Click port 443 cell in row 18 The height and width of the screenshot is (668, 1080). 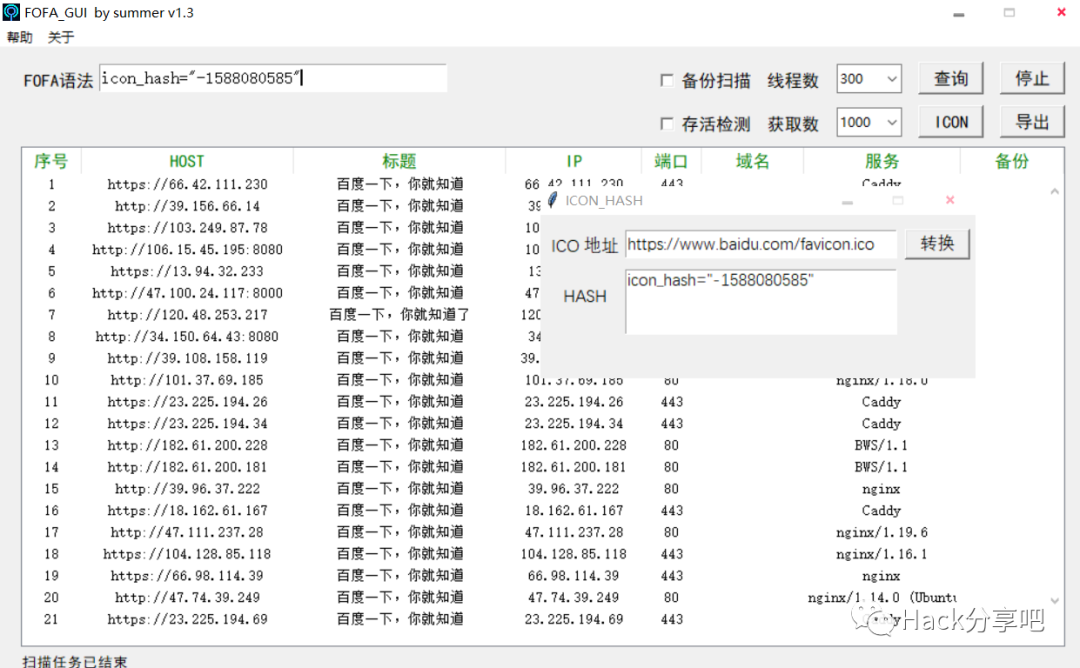(x=672, y=554)
